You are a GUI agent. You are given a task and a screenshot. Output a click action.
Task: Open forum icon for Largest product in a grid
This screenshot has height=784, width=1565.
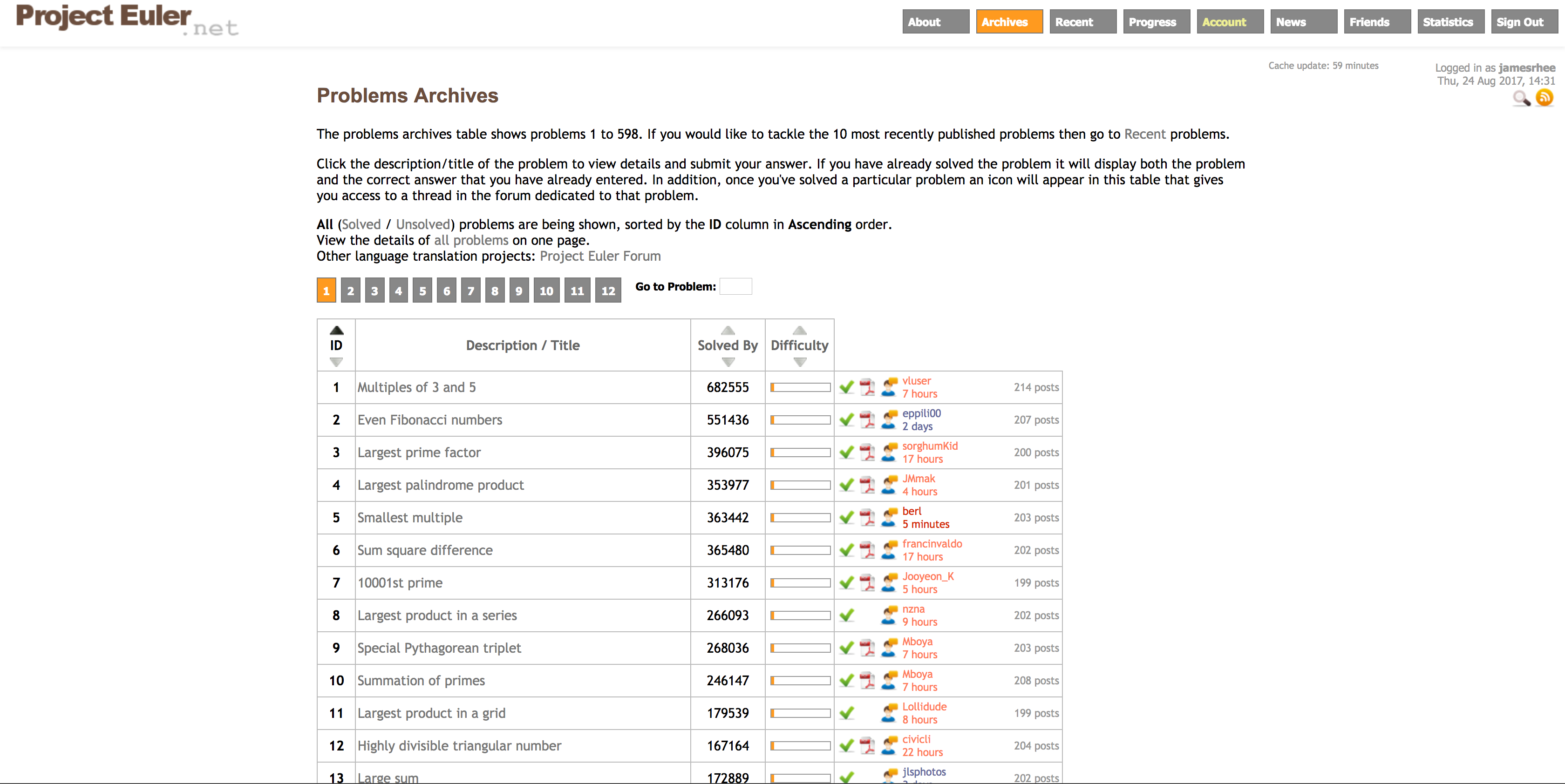(x=890, y=713)
